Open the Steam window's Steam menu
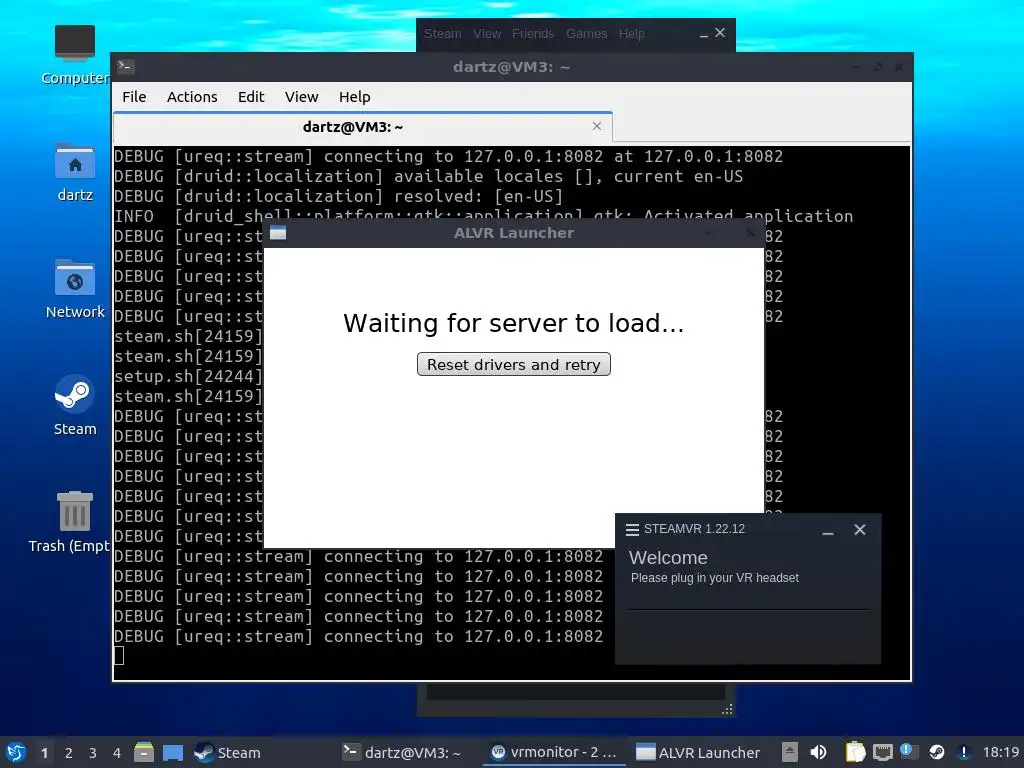The height and width of the screenshot is (768, 1024). (x=443, y=33)
